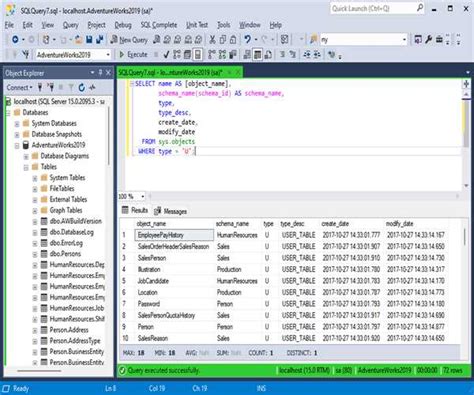The height and width of the screenshot is (395, 474).
Task: Expand Database Diagrams node
Action: pos(26,156)
